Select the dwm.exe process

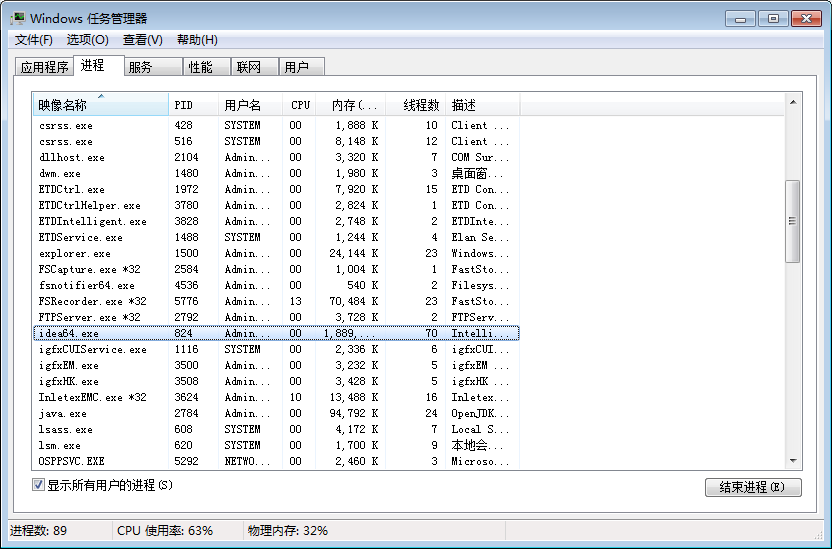276,173
